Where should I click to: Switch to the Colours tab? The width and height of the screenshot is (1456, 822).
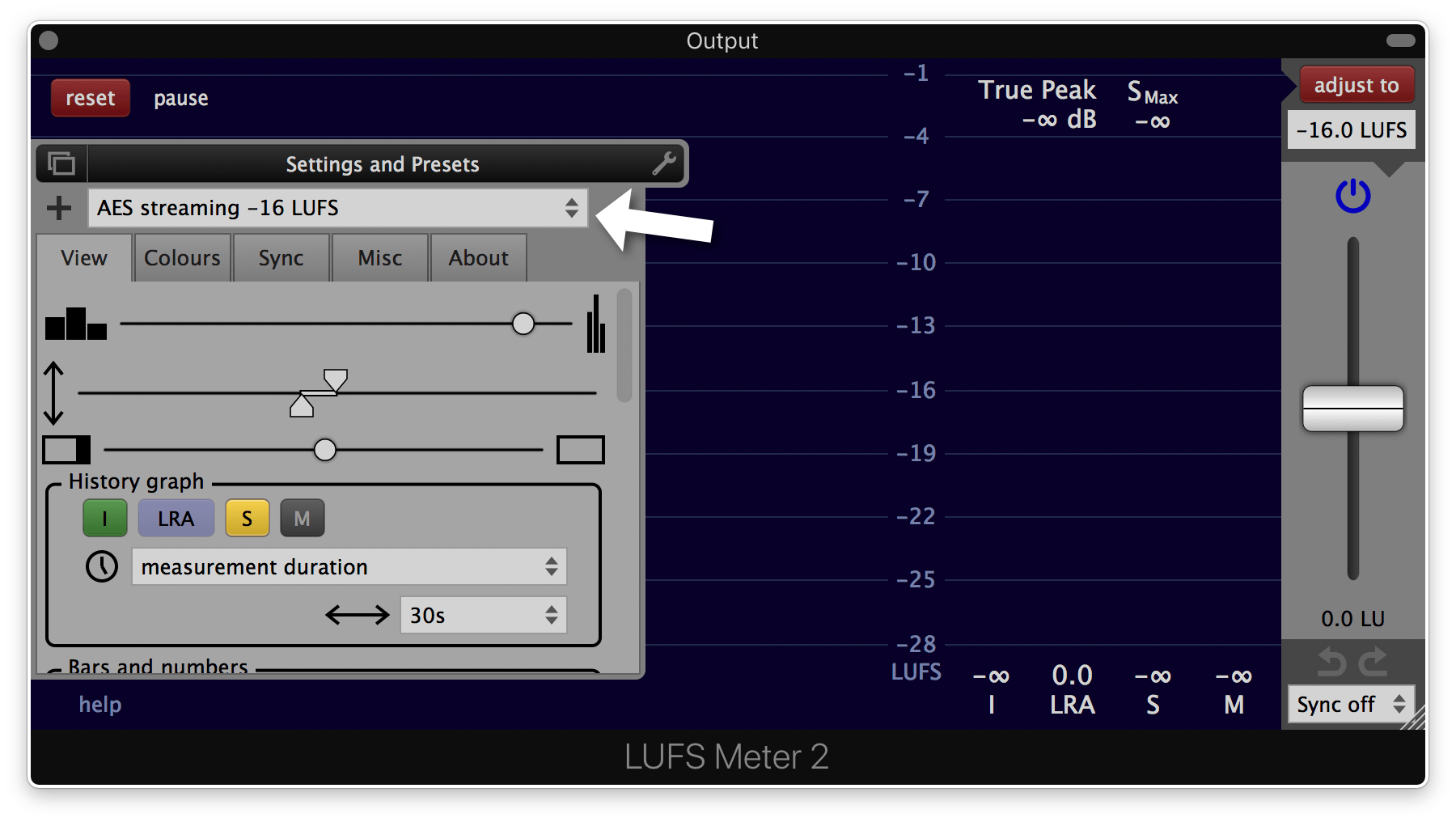tap(183, 258)
